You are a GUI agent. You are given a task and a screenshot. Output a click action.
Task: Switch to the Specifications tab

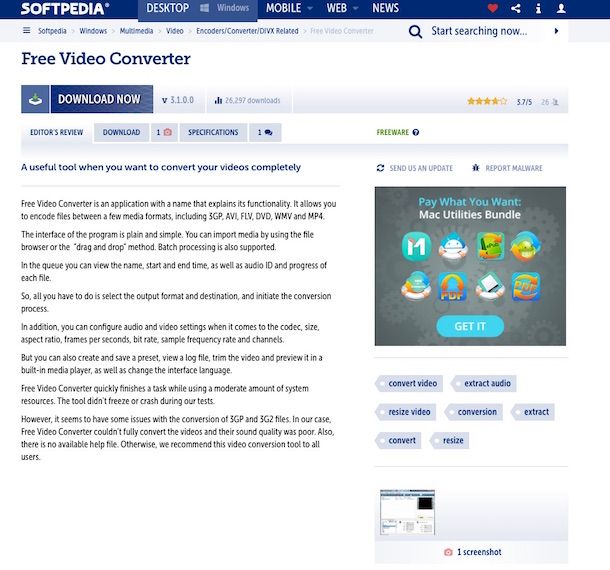213,132
